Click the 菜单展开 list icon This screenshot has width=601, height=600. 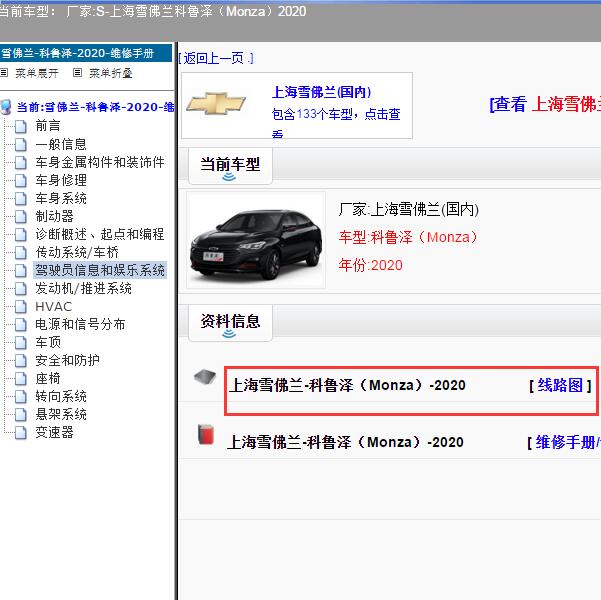point(4,72)
